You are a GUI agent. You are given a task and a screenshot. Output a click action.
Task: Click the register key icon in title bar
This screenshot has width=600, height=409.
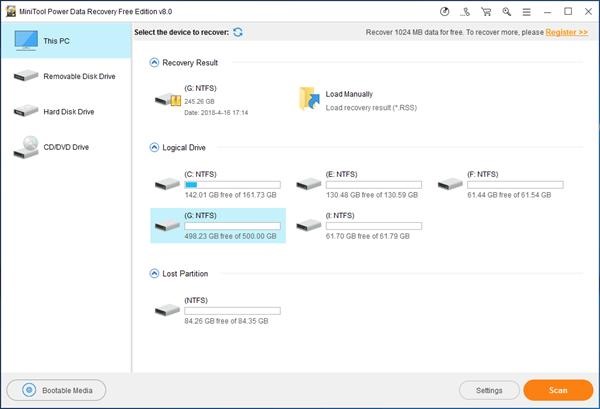(465, 12)
